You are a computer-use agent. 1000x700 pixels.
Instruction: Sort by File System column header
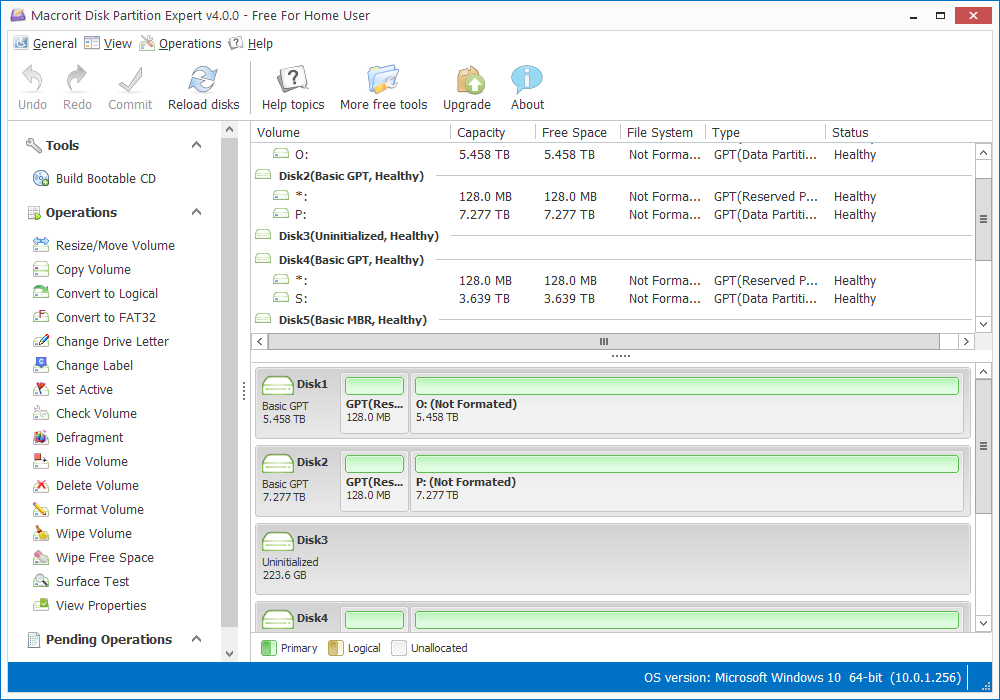coord(663,133)
